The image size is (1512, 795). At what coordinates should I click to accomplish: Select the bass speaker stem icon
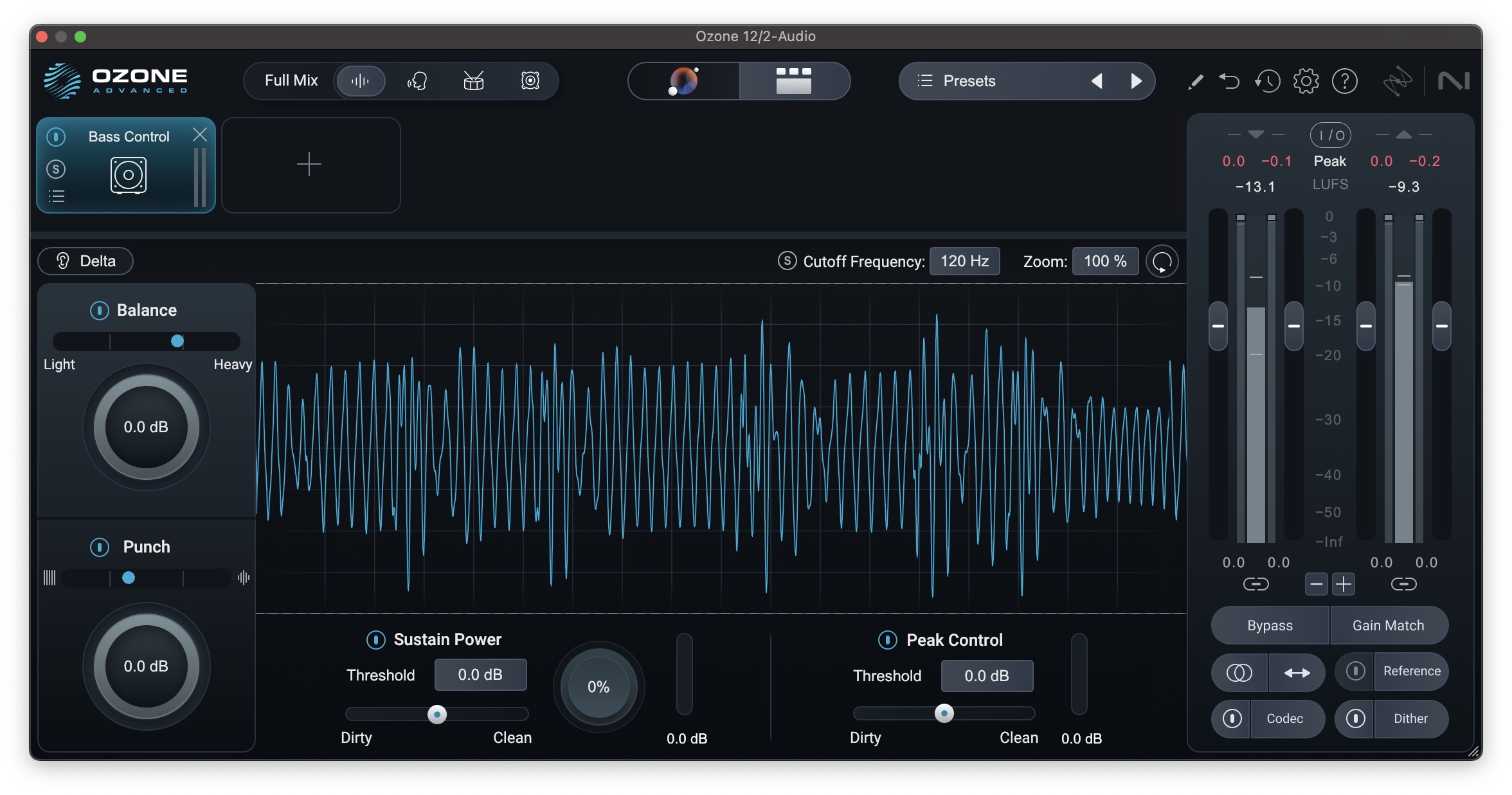[530, 81]
